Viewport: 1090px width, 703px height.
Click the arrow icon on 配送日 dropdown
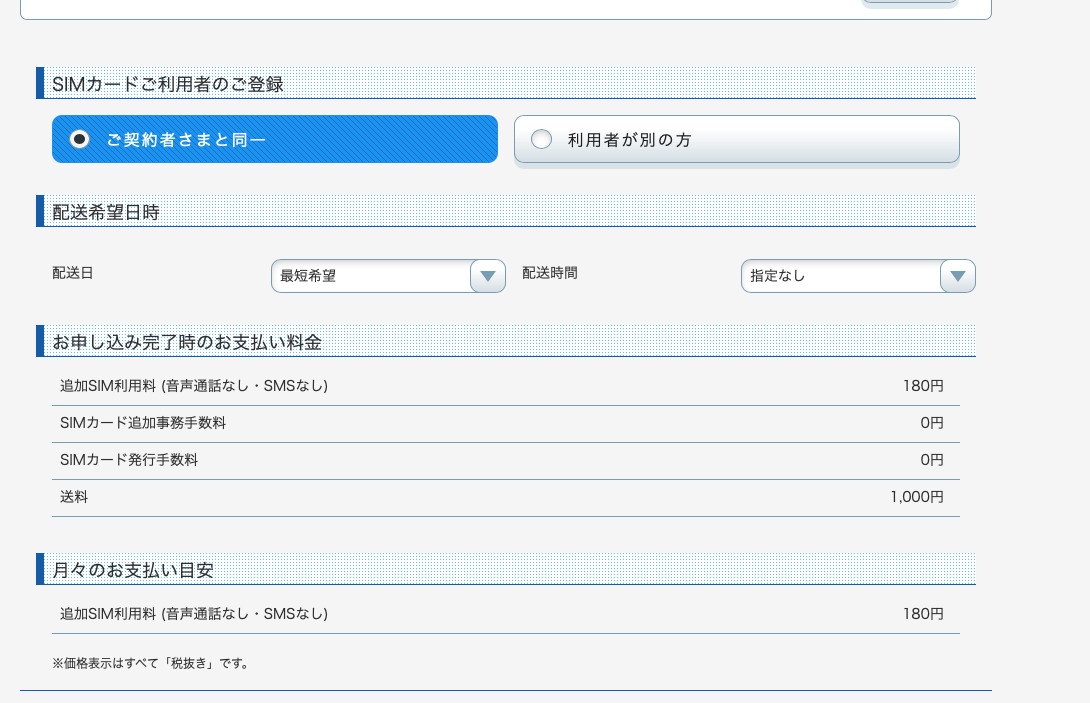point(487,276)
